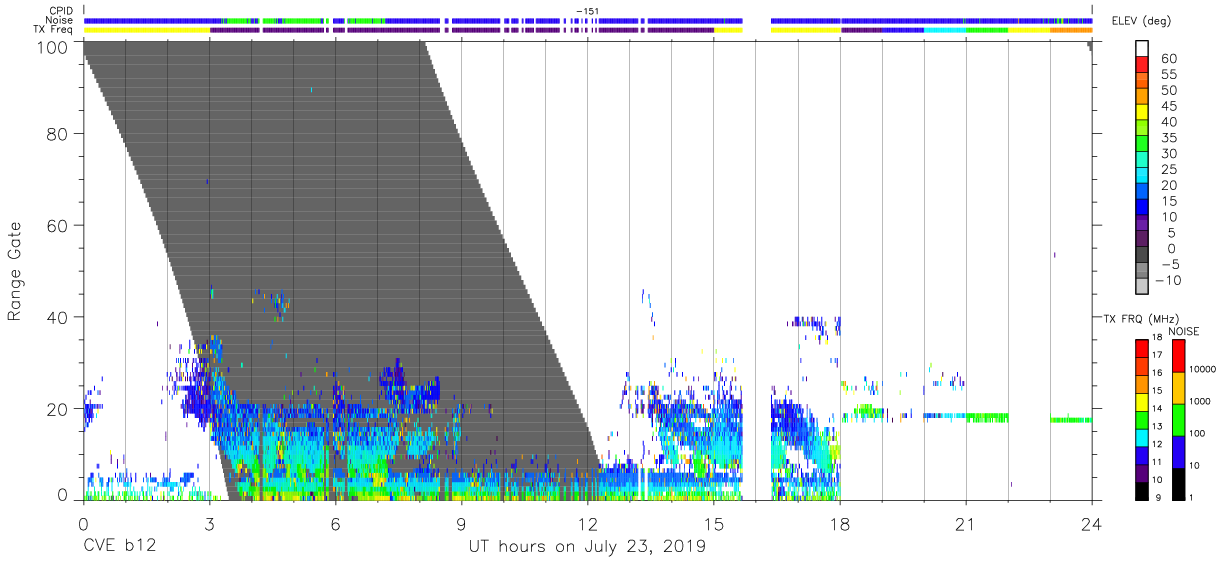Click the green 100–1000 noise swatch
The image size is (1228, 567).
(x=1177, y=418)
